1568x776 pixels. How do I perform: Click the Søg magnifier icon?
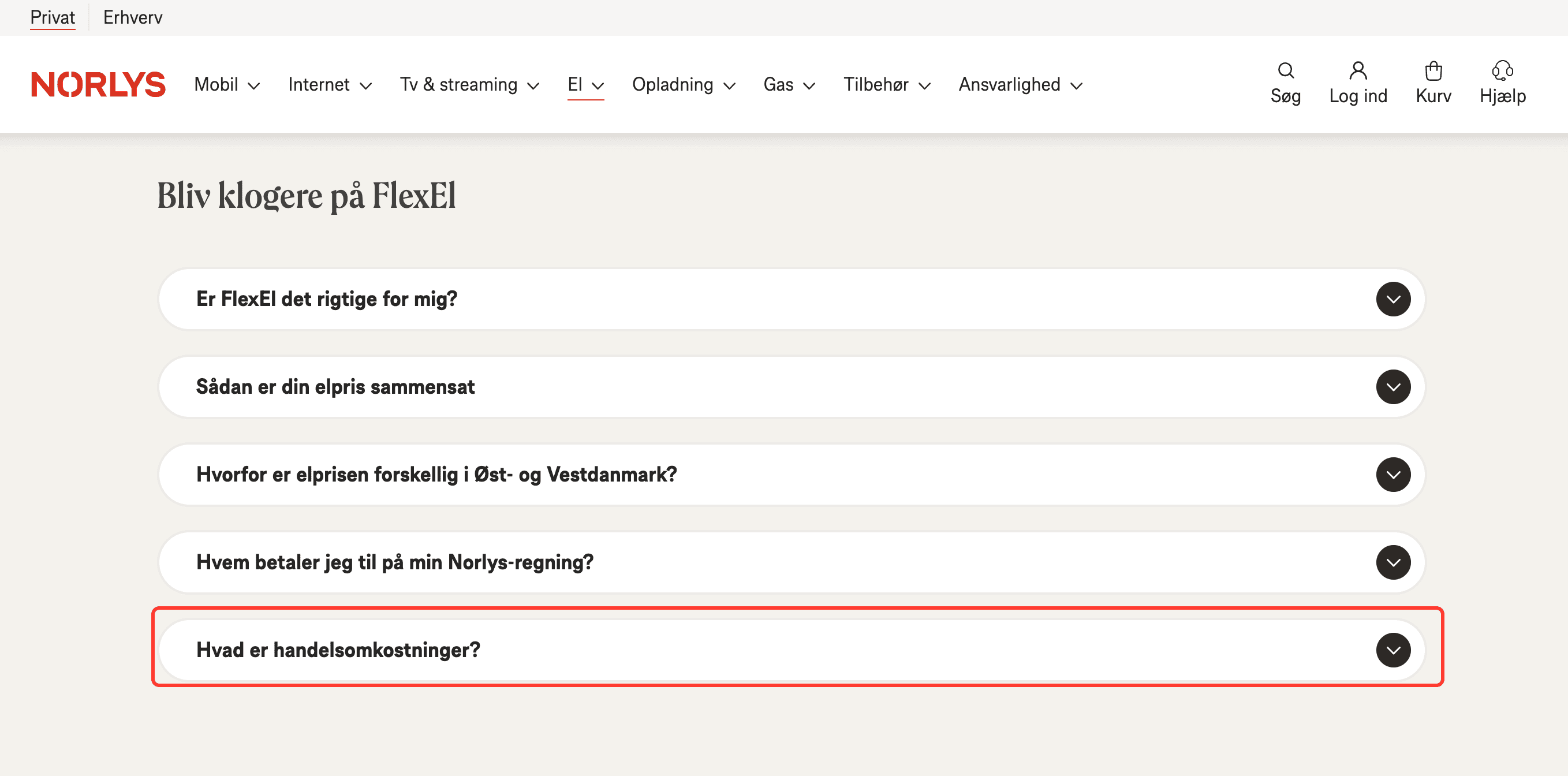pyautogui.click(x=1285, y=71)
